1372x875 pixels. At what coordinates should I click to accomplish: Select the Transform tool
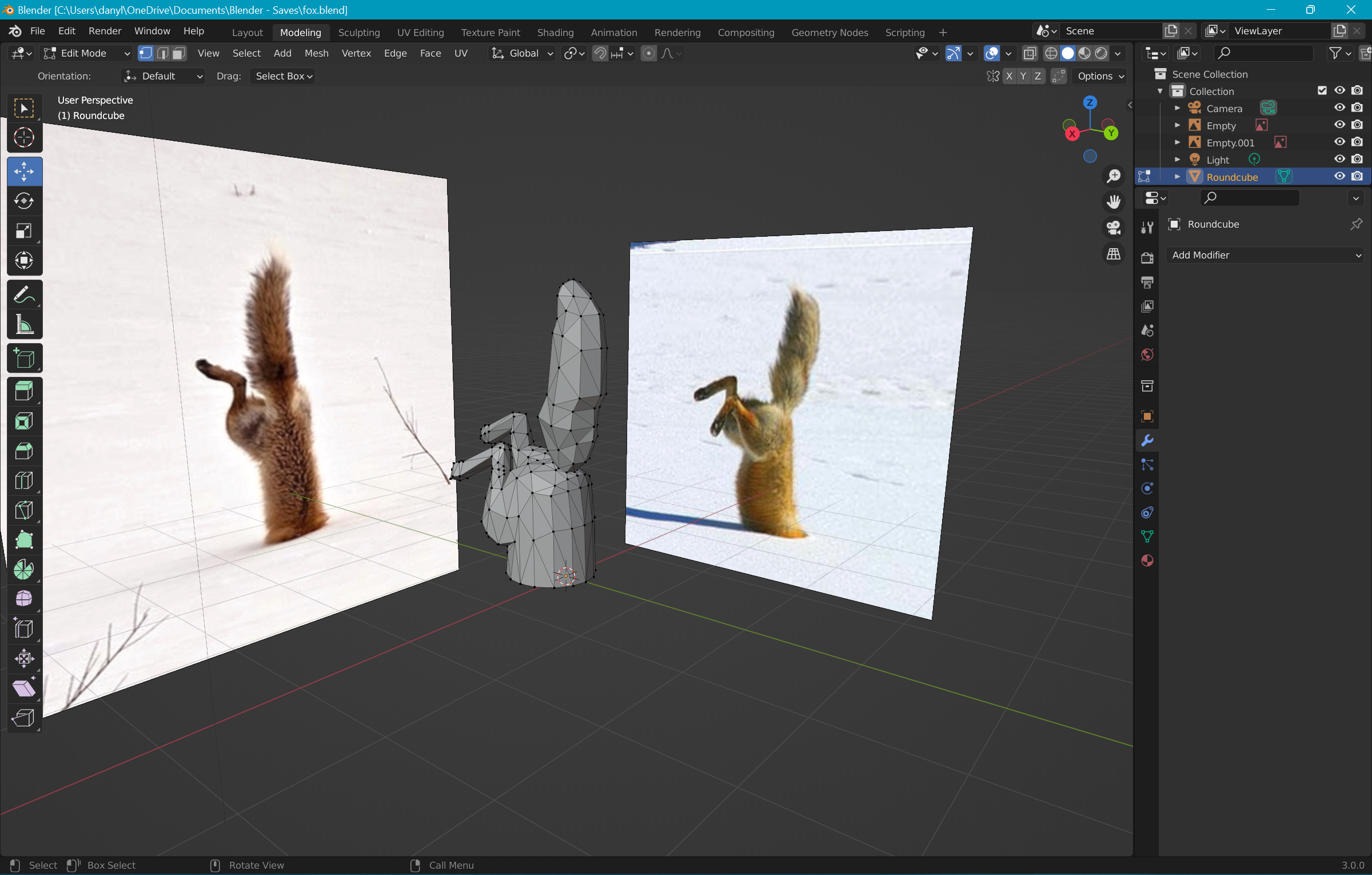tap(24, 260)
